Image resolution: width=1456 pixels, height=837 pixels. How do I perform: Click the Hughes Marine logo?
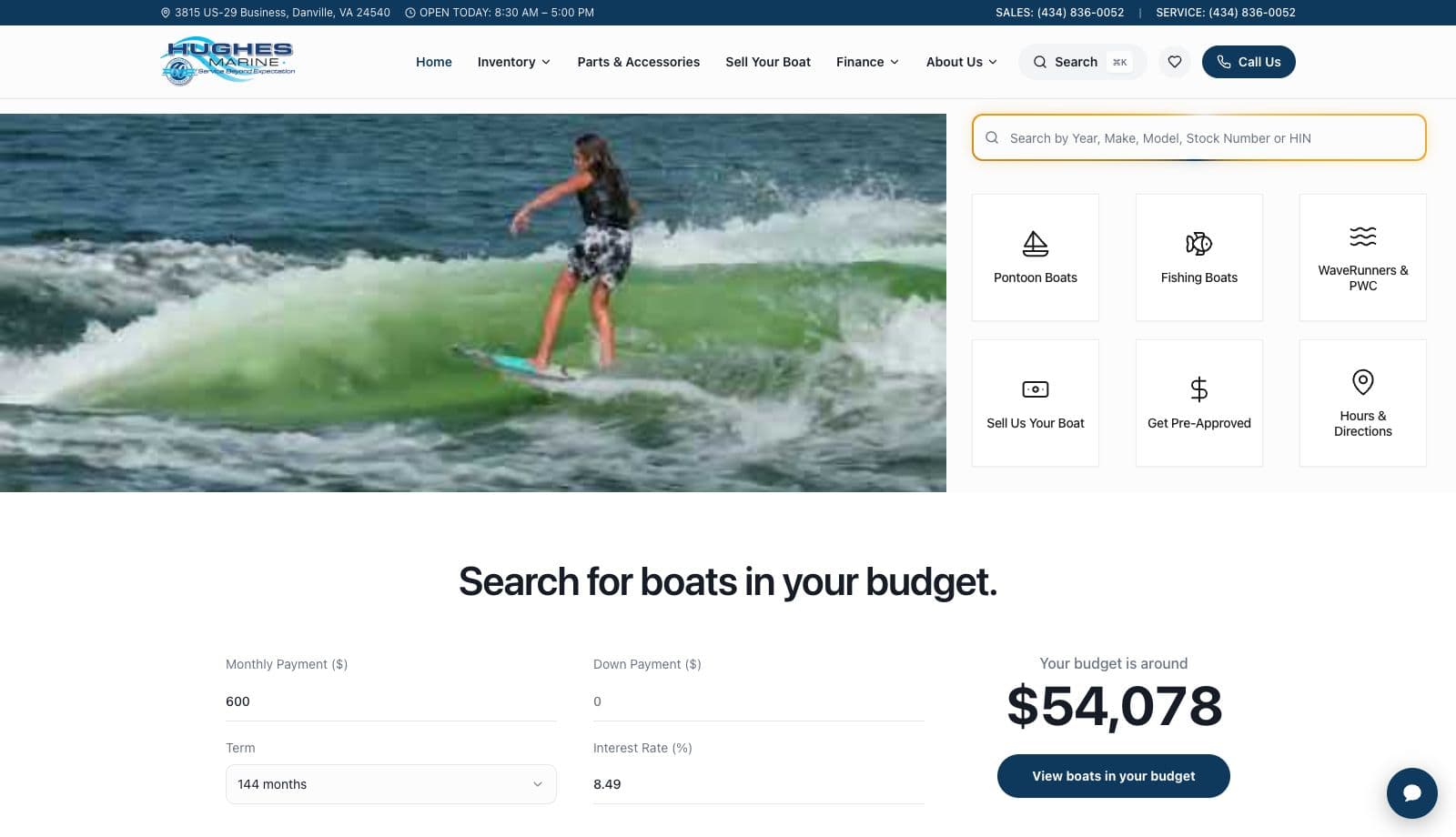click(x=227, y=62)
